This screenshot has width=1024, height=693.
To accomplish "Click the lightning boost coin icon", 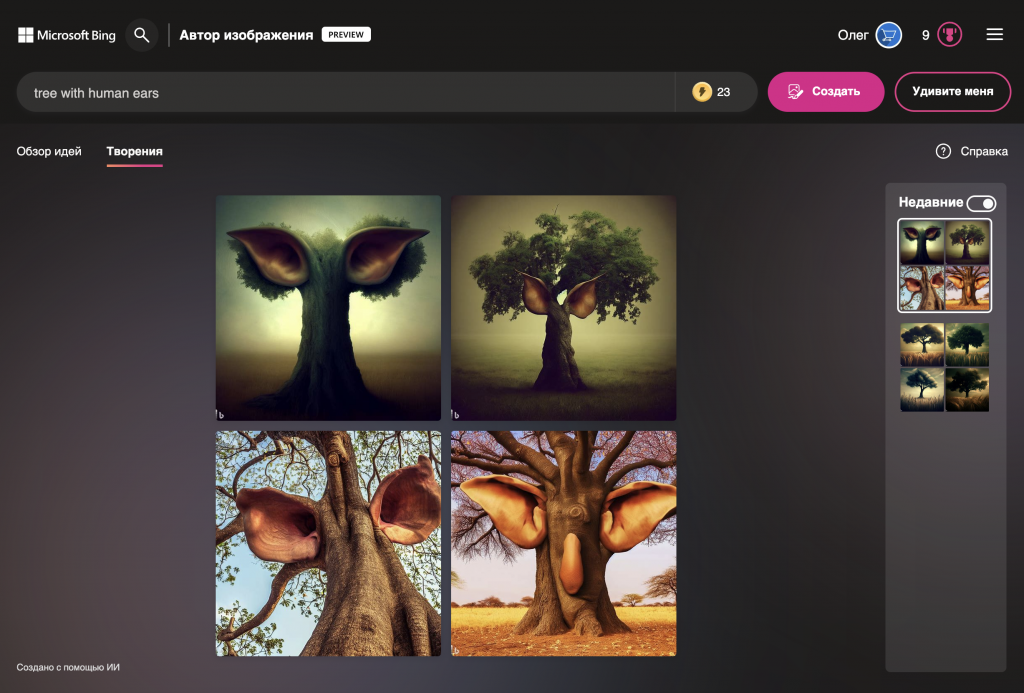I will coord(702,91).
